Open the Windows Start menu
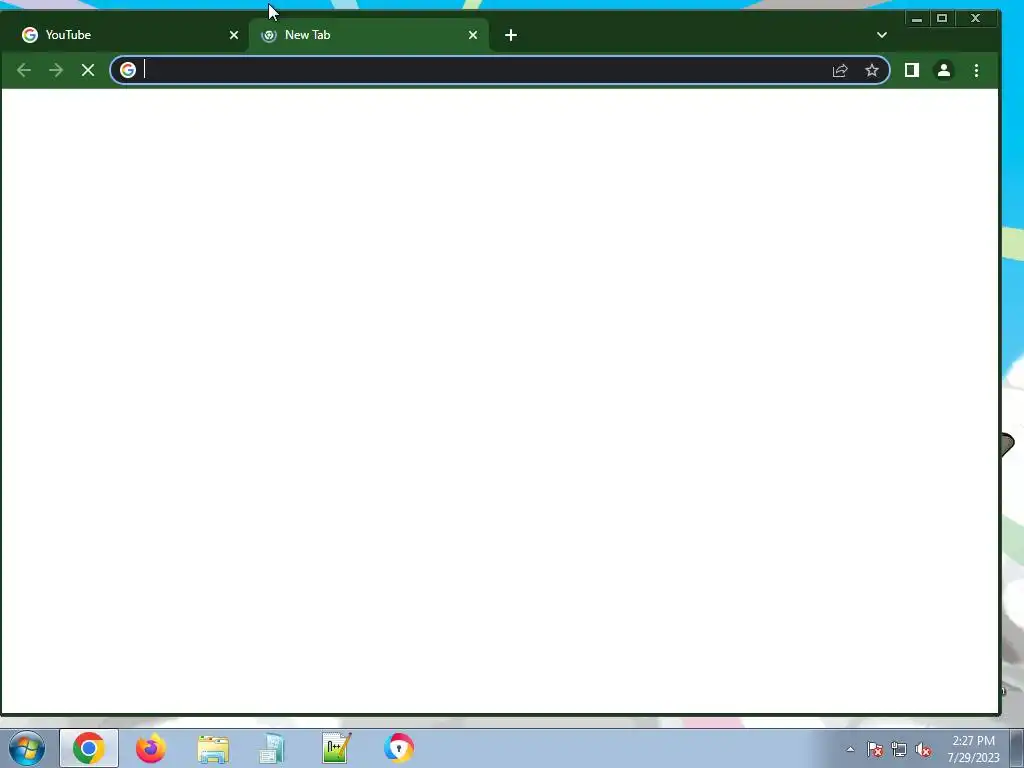 tap(27, 748)
